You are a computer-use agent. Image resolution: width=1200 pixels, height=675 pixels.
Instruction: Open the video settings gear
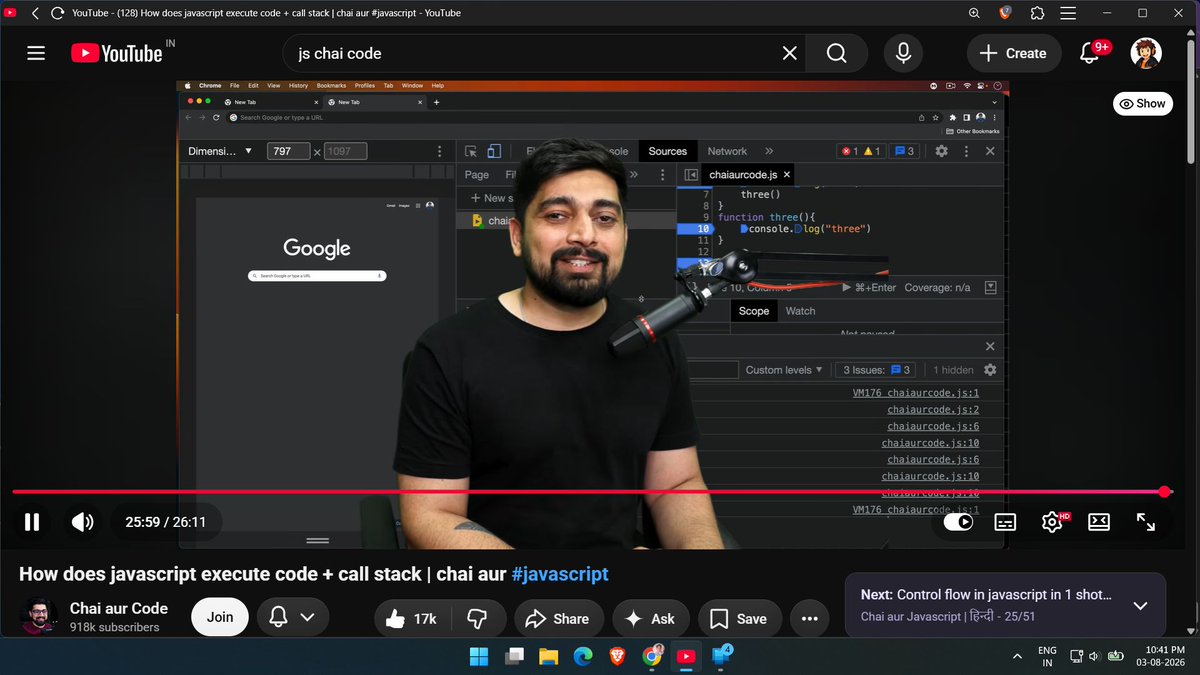(1052, 521)
